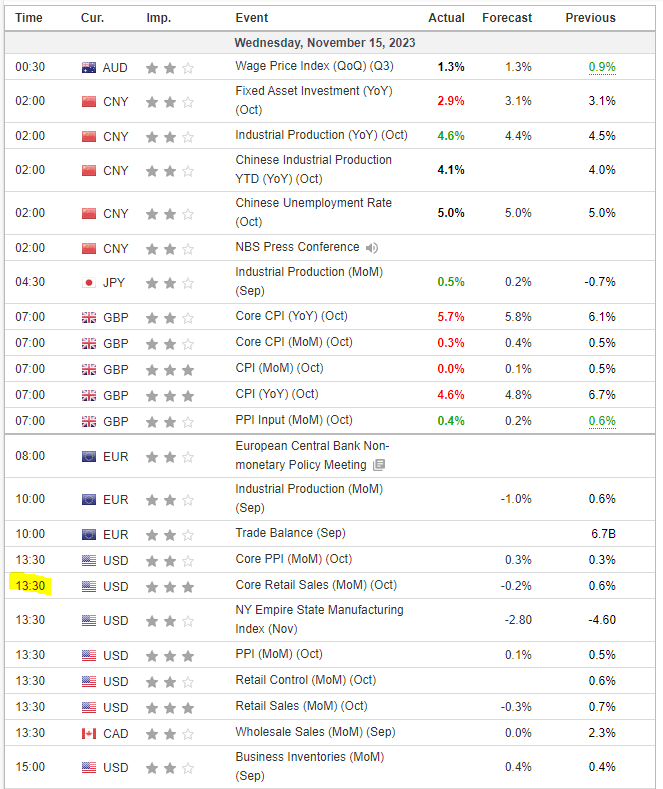Click the speaker icon beside NBS Press Conference

pos(372,248)
